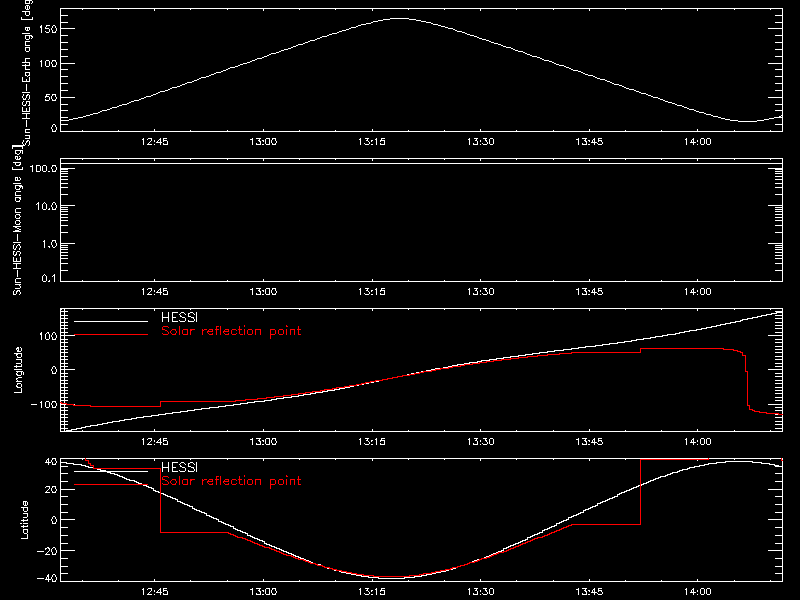Click red legend line in Latitude plot
The height and width of the screenshot is (600, 800).
click(x=111, y=485)
